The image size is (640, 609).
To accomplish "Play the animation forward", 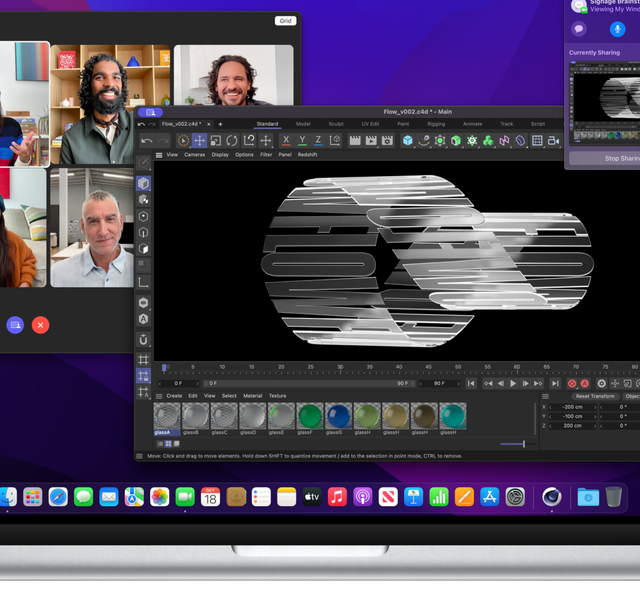I will 513,383.
